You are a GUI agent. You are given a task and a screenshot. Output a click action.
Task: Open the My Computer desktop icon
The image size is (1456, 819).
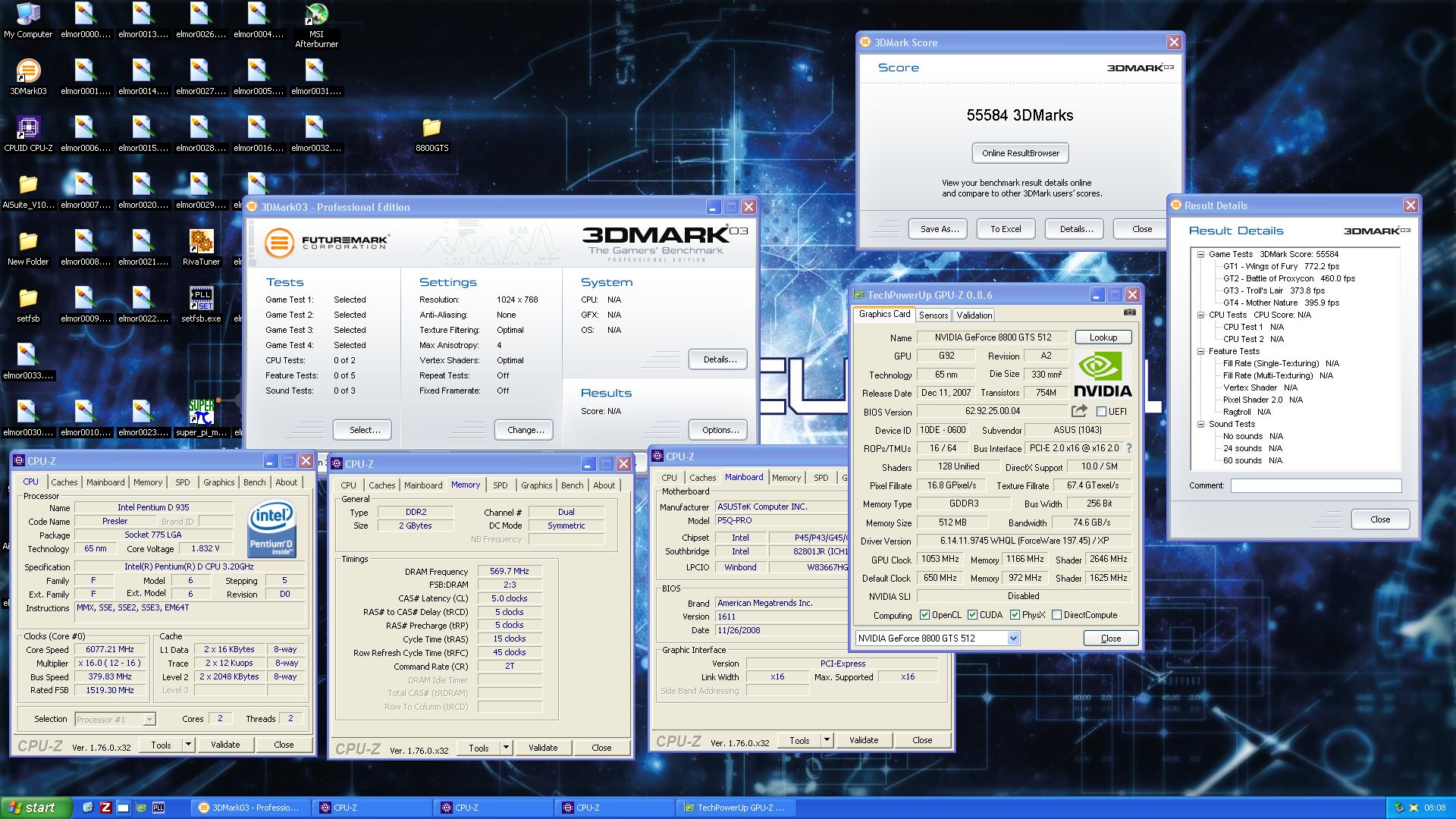click(28, 20)
